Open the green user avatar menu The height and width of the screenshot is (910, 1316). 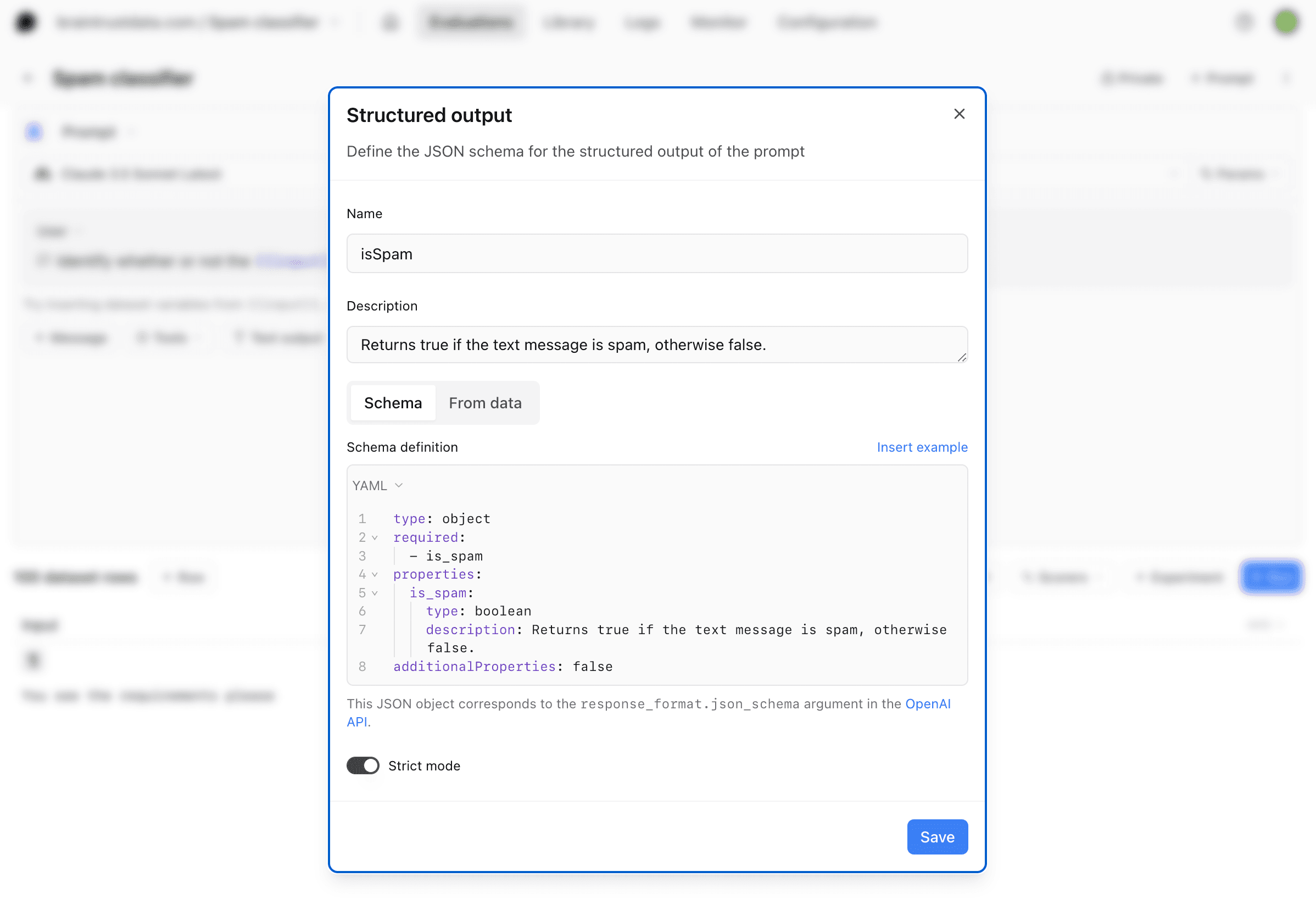click(1285, 22)
